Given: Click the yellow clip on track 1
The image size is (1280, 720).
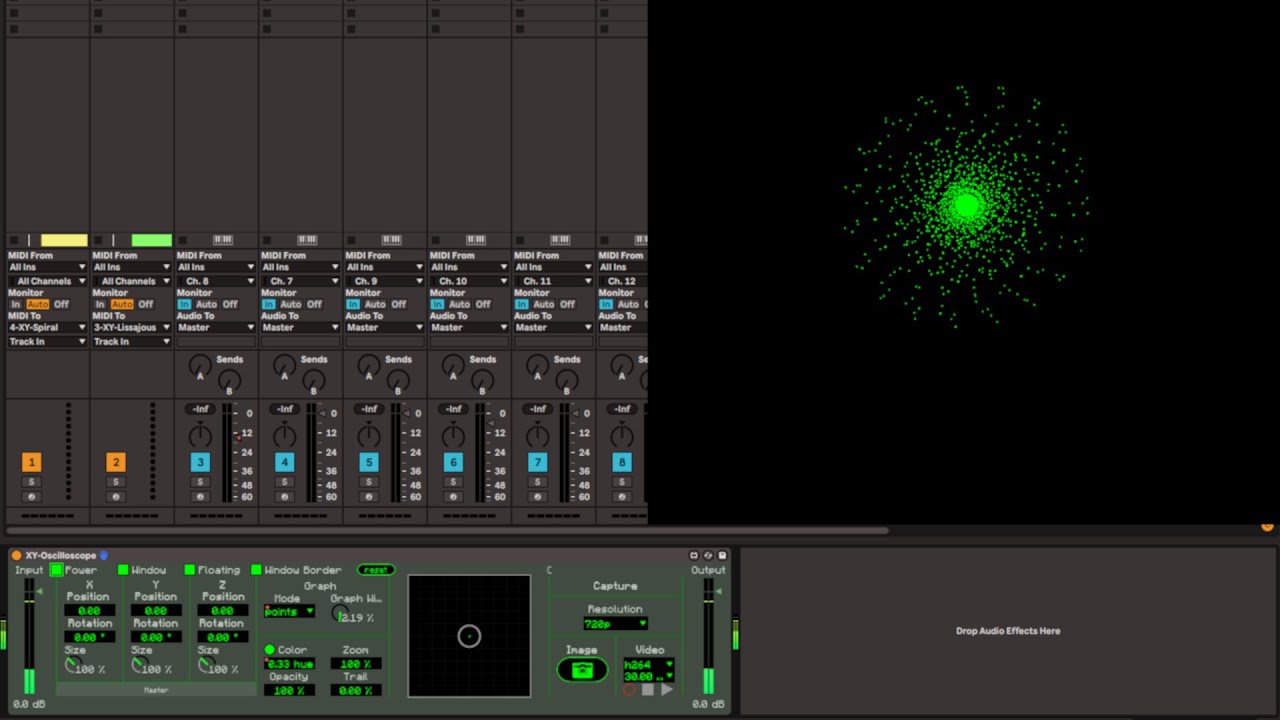Looking at the screenshot, I should [x=64, y=240].
